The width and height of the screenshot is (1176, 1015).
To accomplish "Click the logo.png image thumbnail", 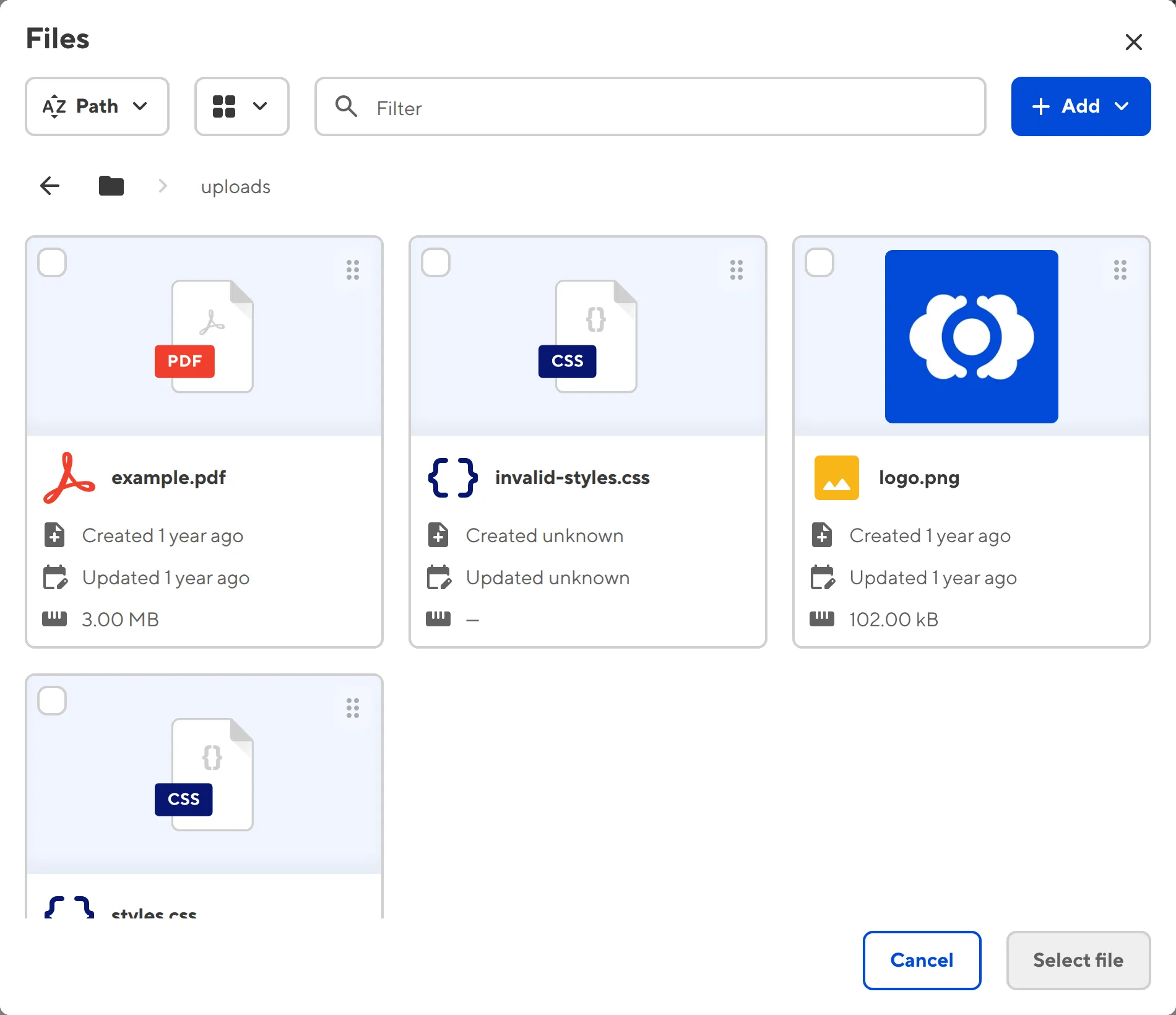I will click(x=971, y=337).
